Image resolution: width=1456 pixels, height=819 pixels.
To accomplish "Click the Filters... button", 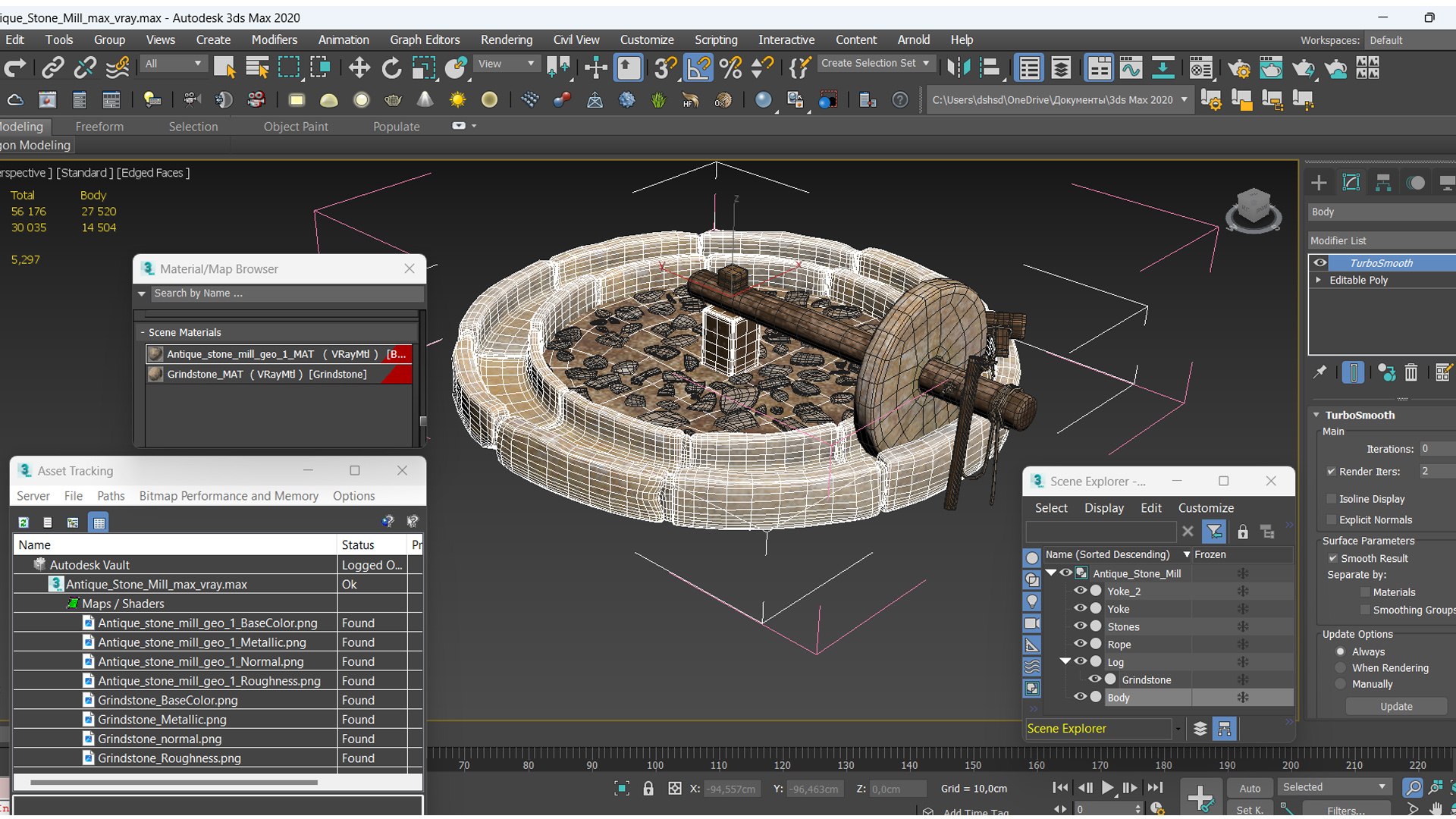I will pos(1346,810).
